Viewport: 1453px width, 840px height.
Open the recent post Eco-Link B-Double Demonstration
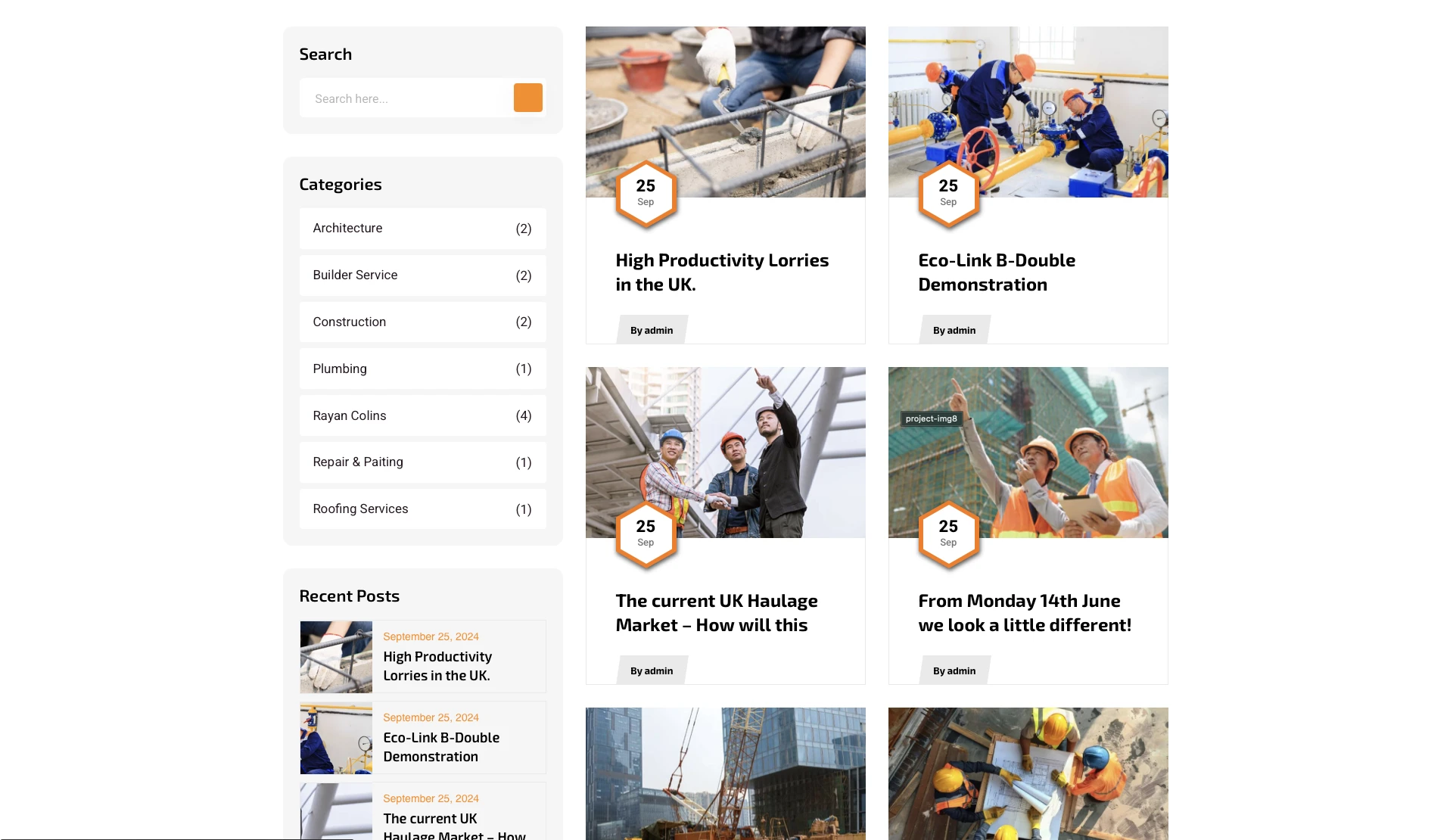tap(441, 747)
